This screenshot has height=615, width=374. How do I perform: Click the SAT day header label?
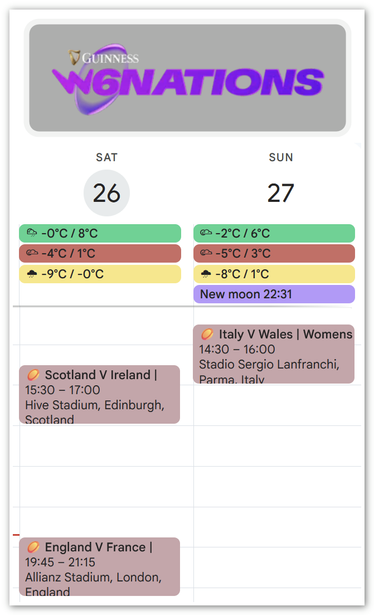[107, 157]
